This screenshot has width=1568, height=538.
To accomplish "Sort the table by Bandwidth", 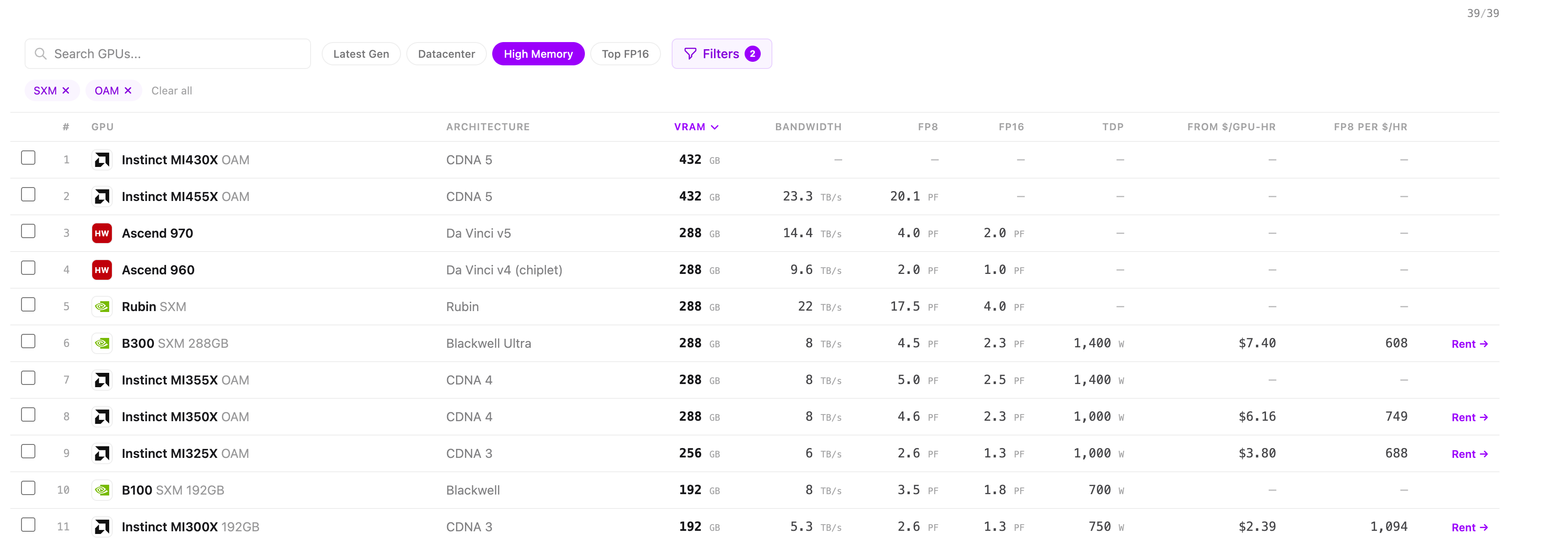I will pyautogui.click(x=808, y=127).
